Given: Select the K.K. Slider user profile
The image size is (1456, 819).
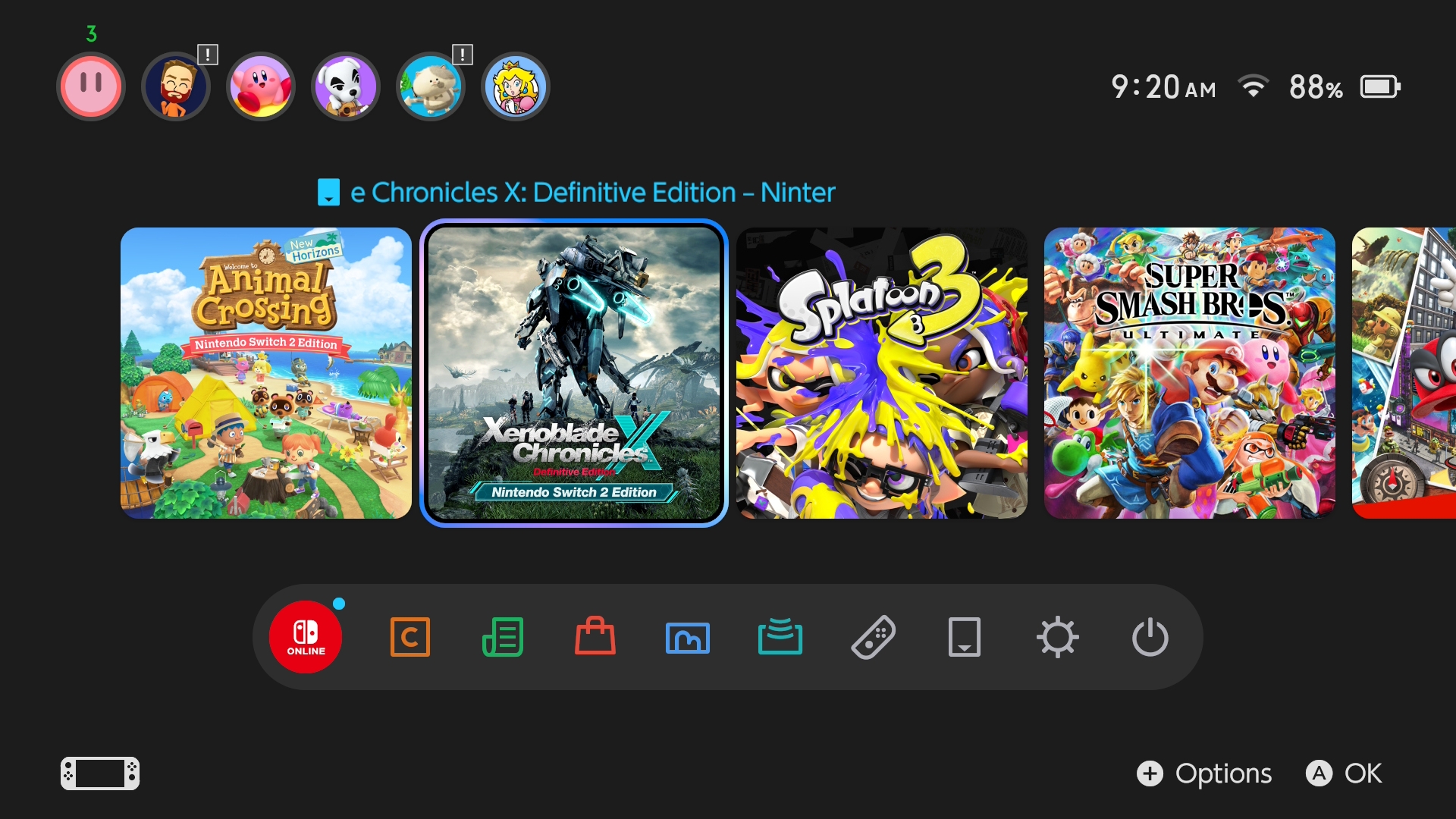Looking at the screenshot, I should (x=346, y=86).
